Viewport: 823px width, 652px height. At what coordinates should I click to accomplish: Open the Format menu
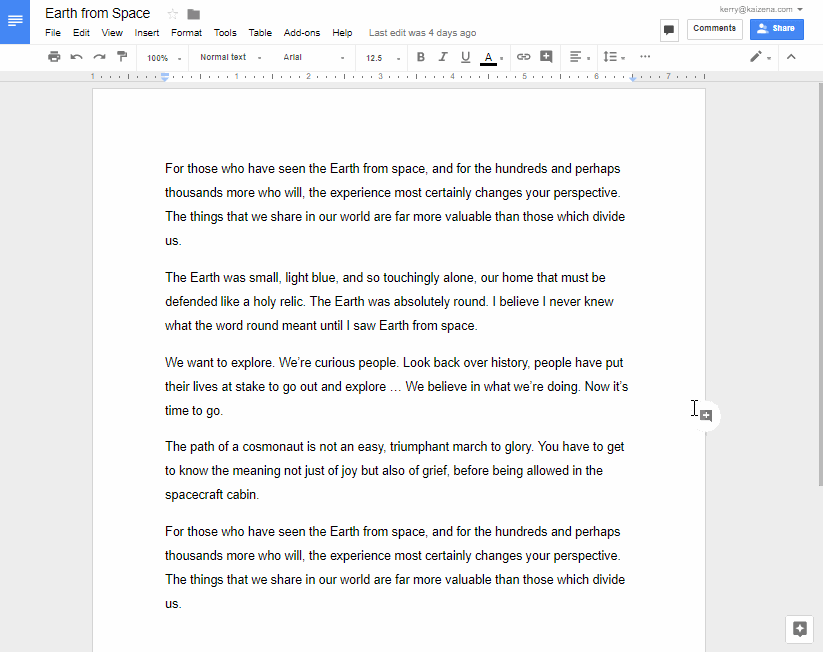click(186, 33)
